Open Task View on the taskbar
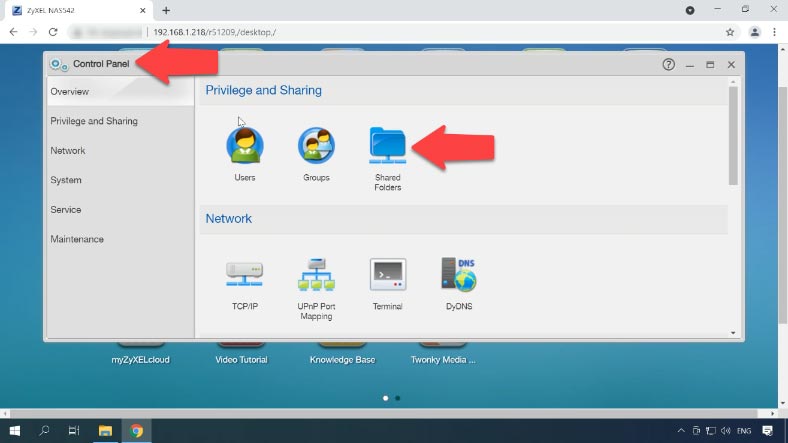 [74, 430]
